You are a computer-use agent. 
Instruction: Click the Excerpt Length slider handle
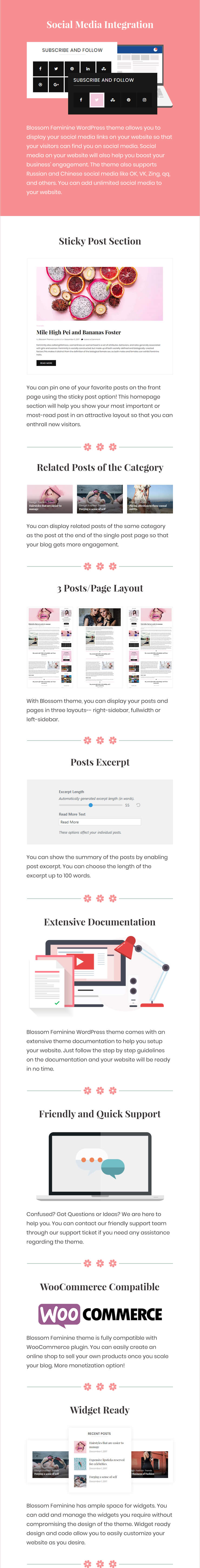(91, 805)
